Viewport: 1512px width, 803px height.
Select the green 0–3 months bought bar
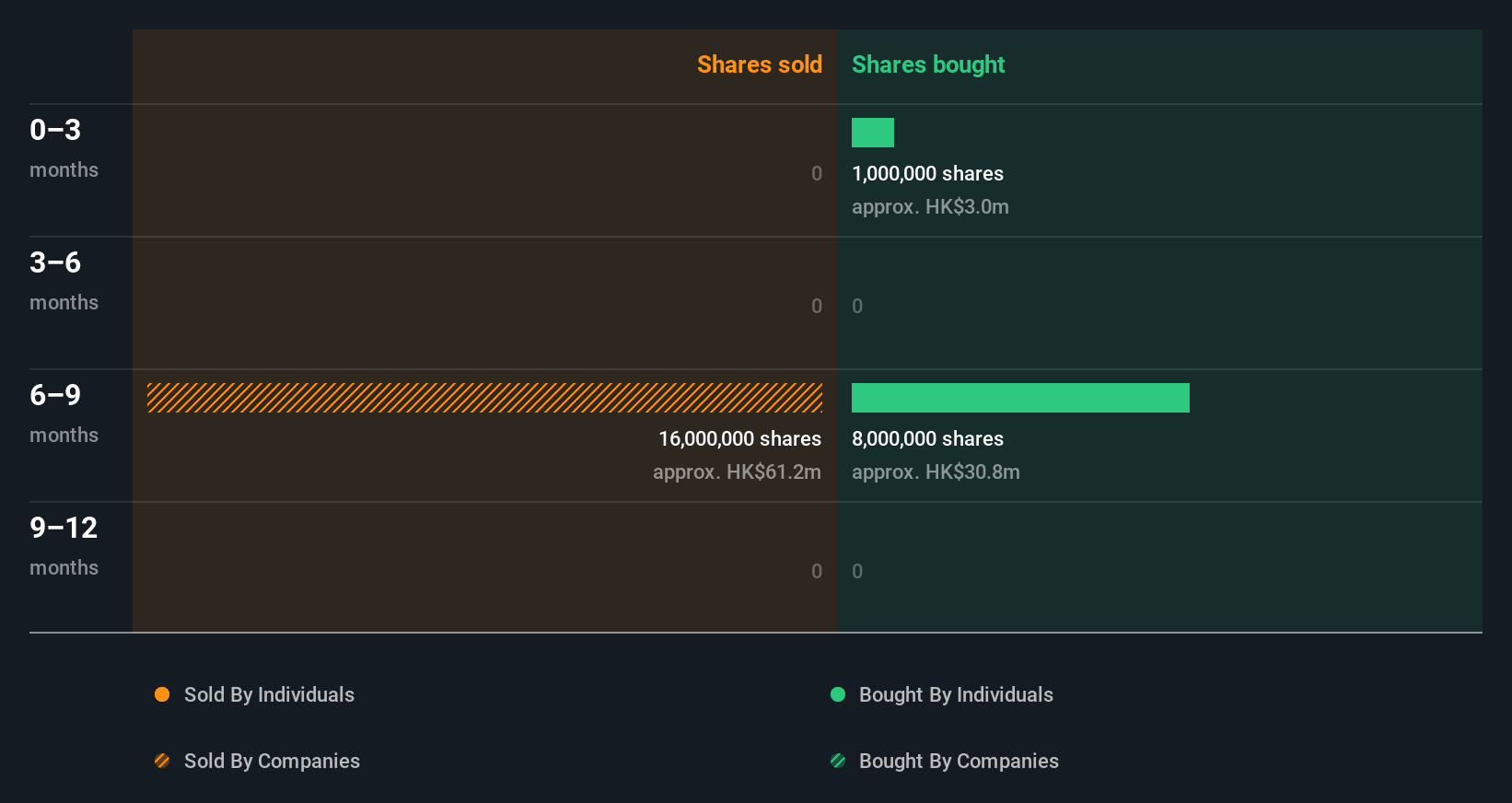(x=873, y=133)
